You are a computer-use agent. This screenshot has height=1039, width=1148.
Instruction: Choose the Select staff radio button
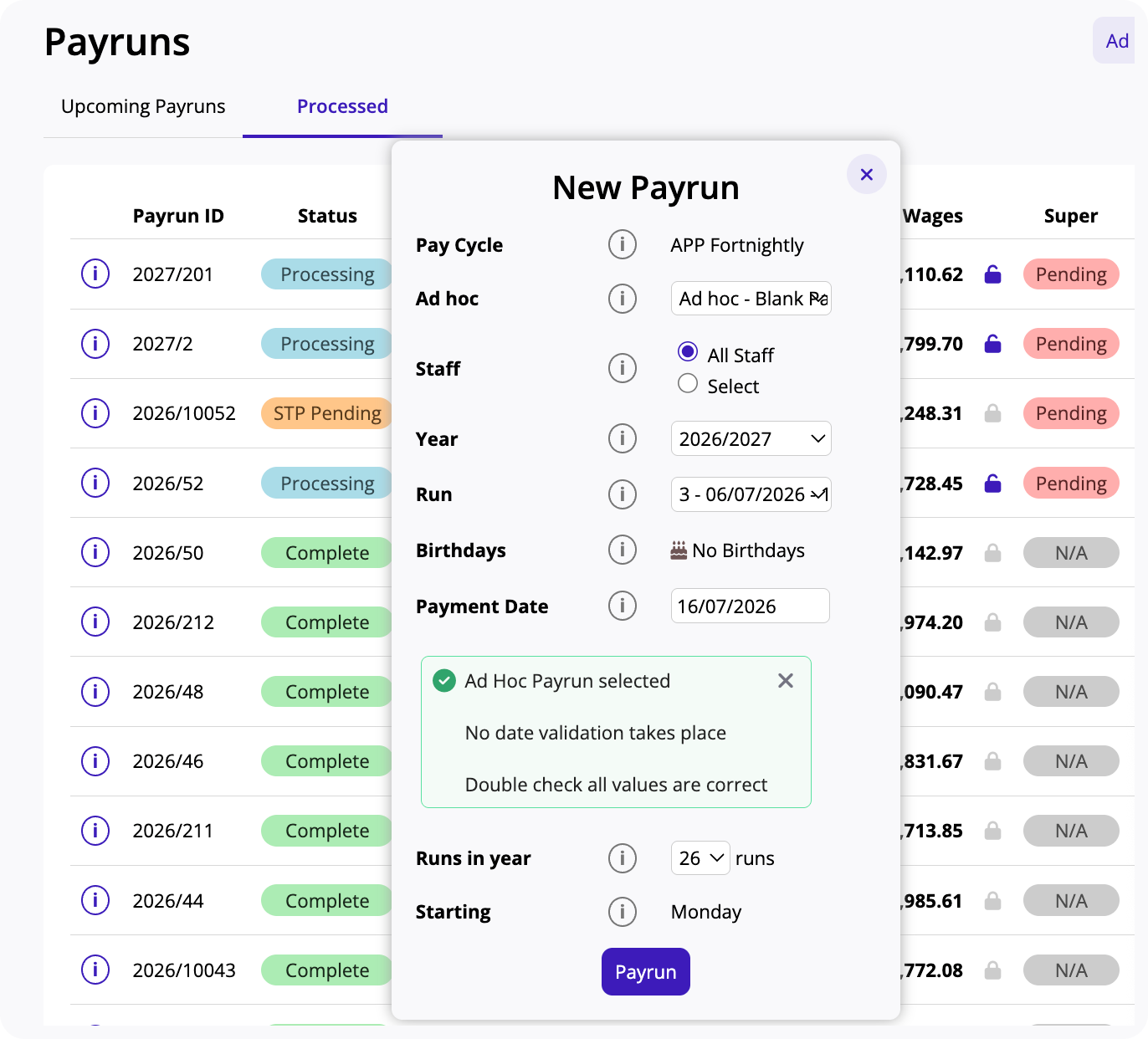(688, 382)
